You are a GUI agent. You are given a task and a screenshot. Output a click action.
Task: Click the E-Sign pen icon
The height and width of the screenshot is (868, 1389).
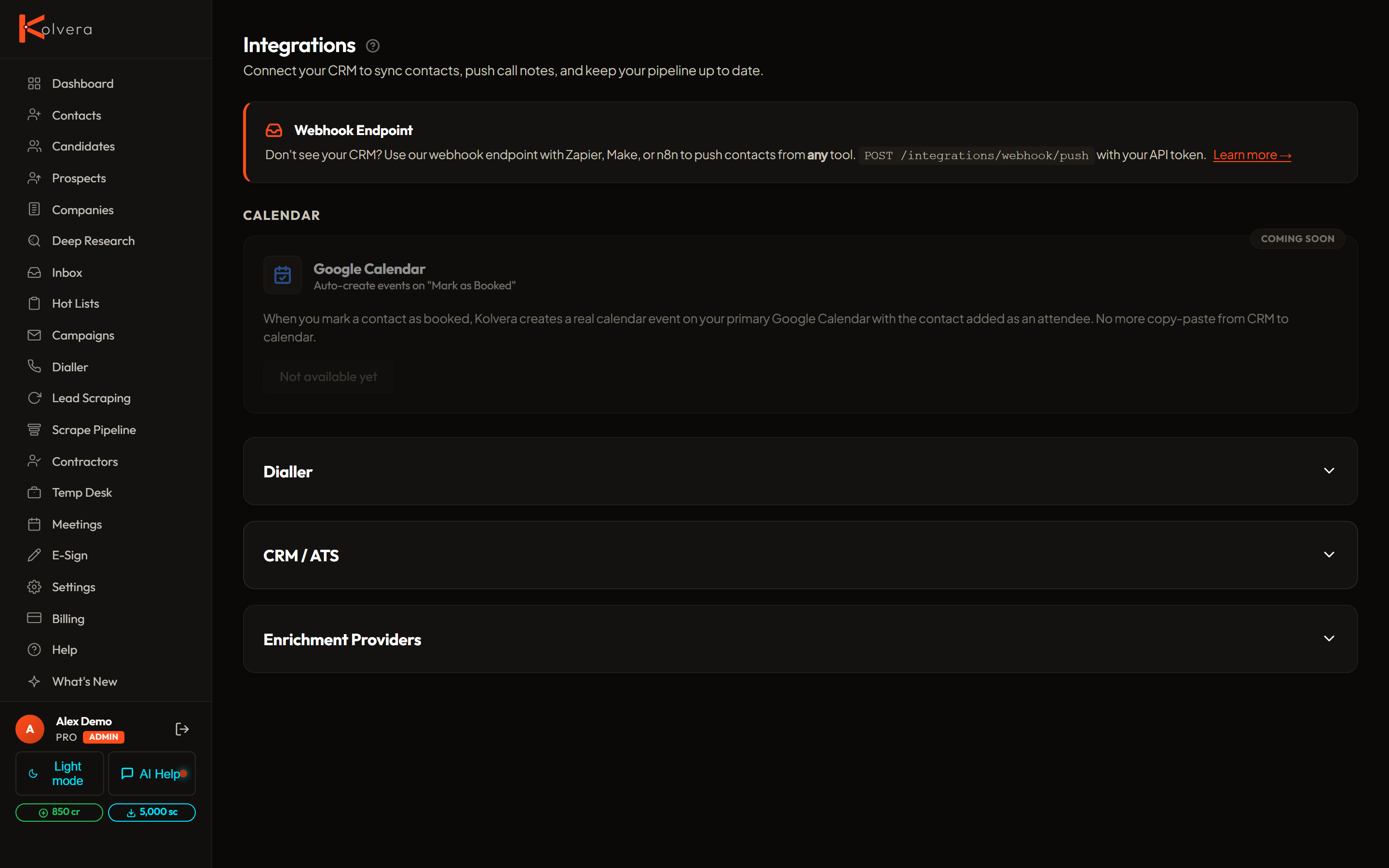(x=34, y=555)
